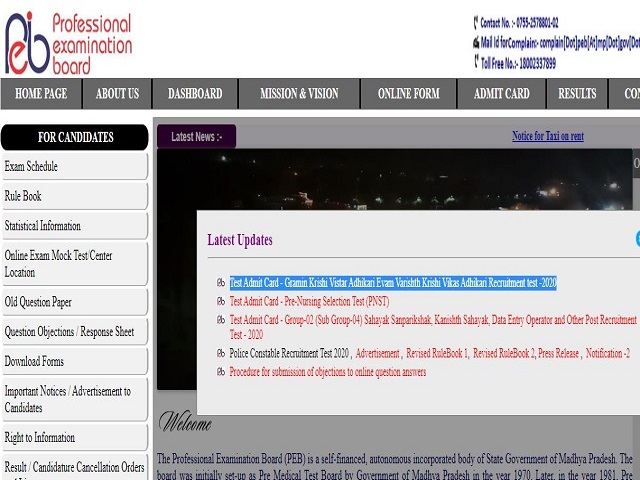The height and width of the screenshot is (480, 640).
Task: Click the bullet icon before Gramin Krishi Vistar admit card
Action: (221, 282)
